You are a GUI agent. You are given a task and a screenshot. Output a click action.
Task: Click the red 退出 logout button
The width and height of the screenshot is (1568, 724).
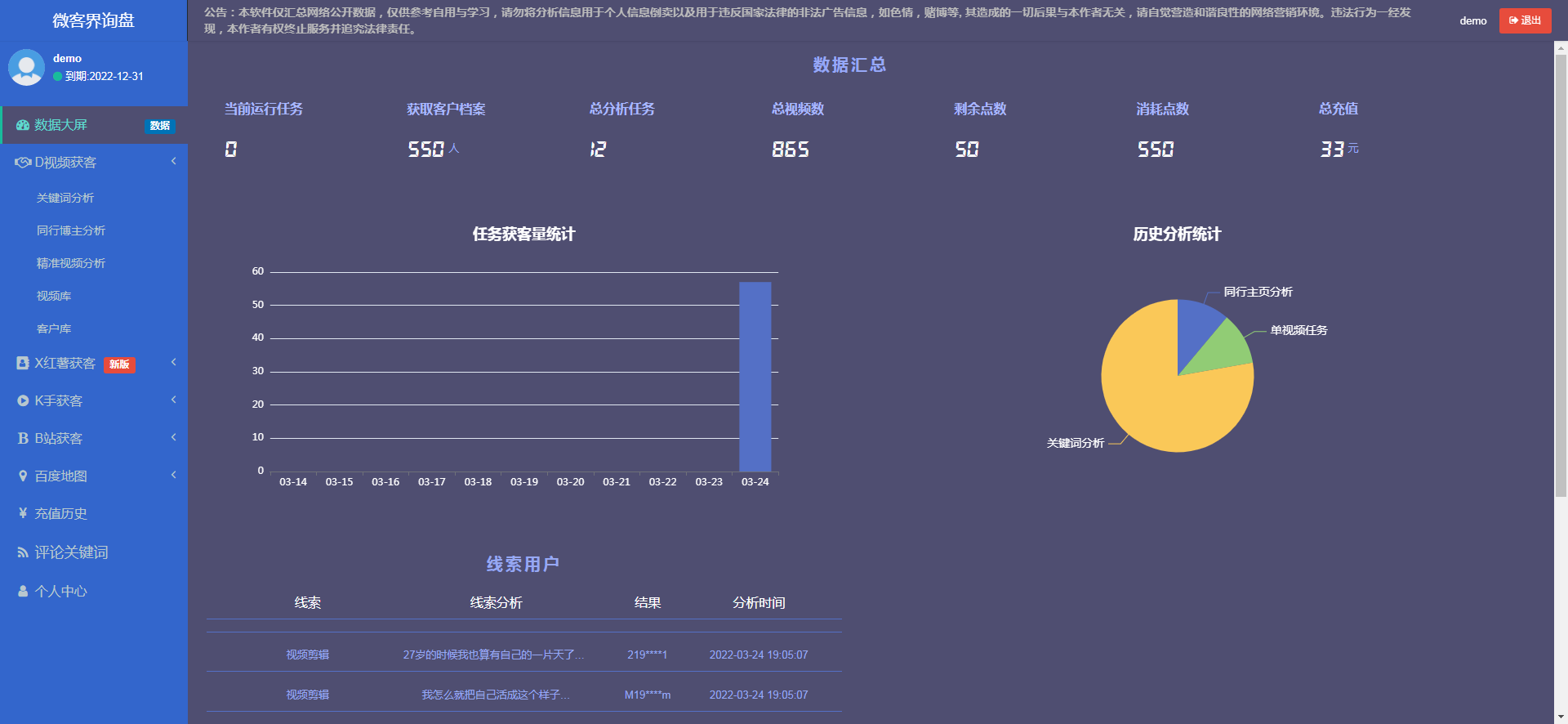pyautogui.click(x=1525, y=20)
